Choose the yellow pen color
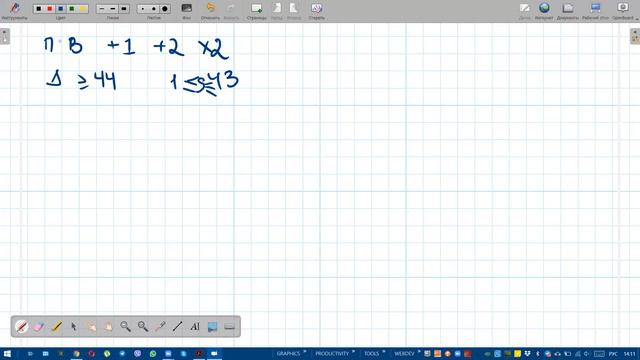The width and height of the screenshot is (640, 360). pyautogui.click(x=83, y=9)
